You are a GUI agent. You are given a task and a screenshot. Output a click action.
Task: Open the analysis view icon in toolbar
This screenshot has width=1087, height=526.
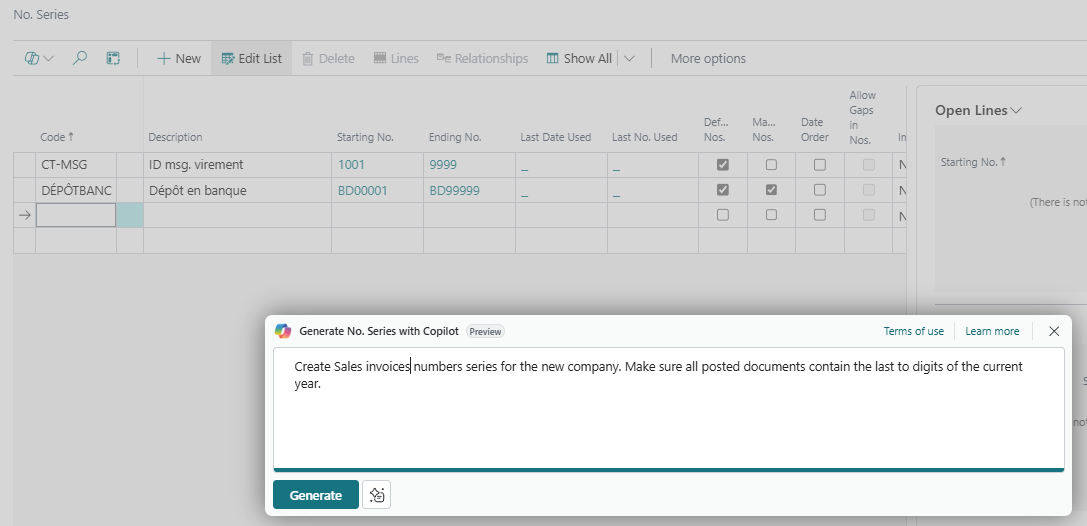tap(113, 59)
